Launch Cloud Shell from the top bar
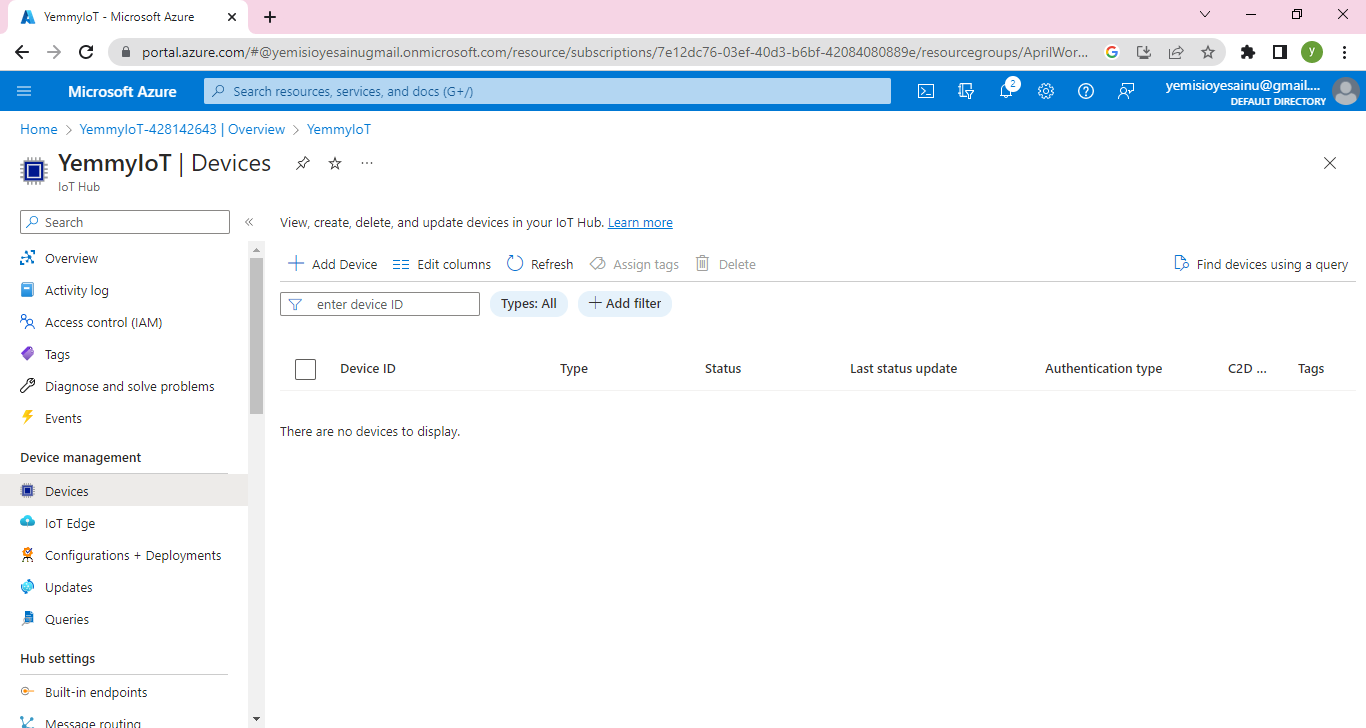This screenshot has height=728, width=1366. pos(926,91)
